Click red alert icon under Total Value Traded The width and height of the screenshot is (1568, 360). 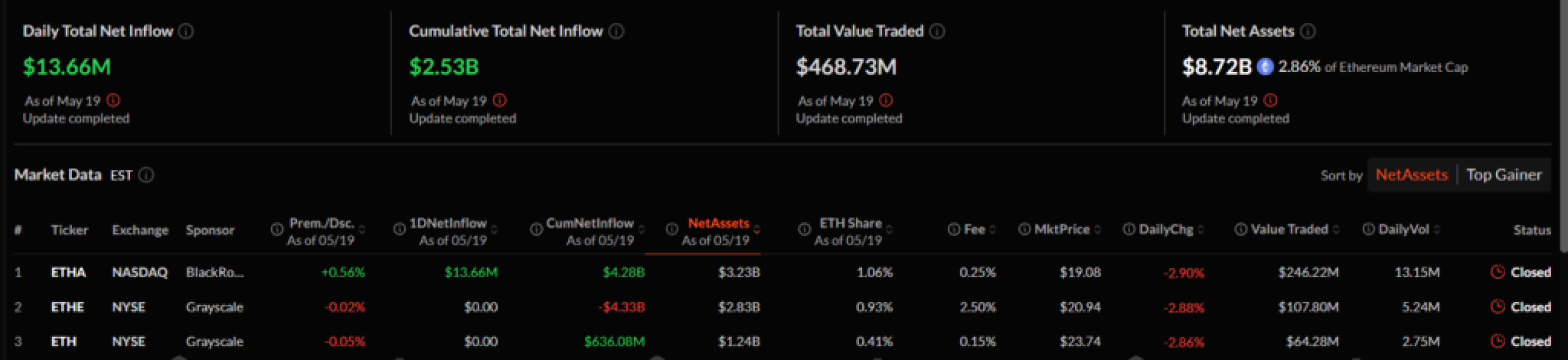click(x=886, y=101)
